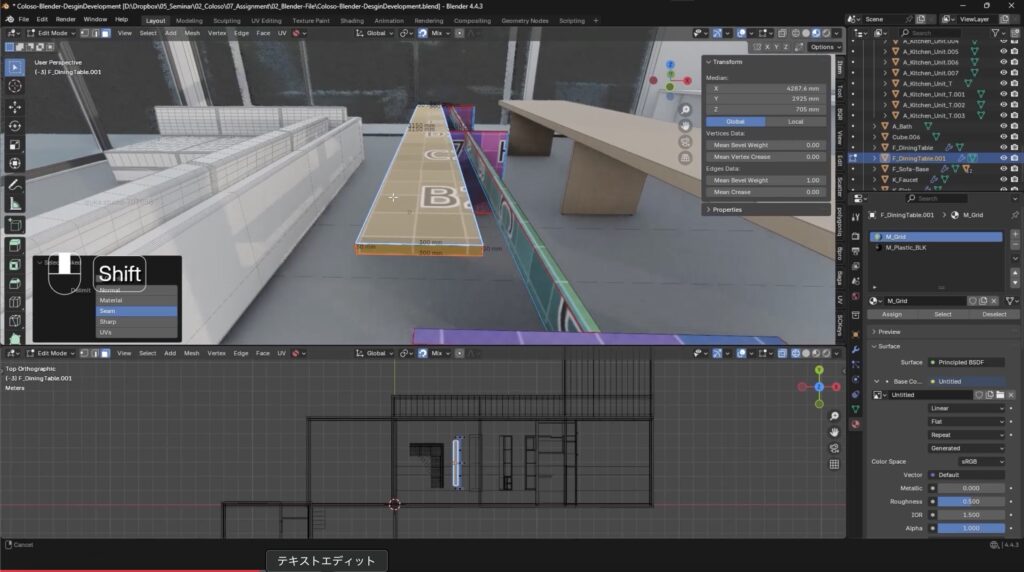
Task: Select the Select Box tool in the toolbar
Action: click(15, 67)
